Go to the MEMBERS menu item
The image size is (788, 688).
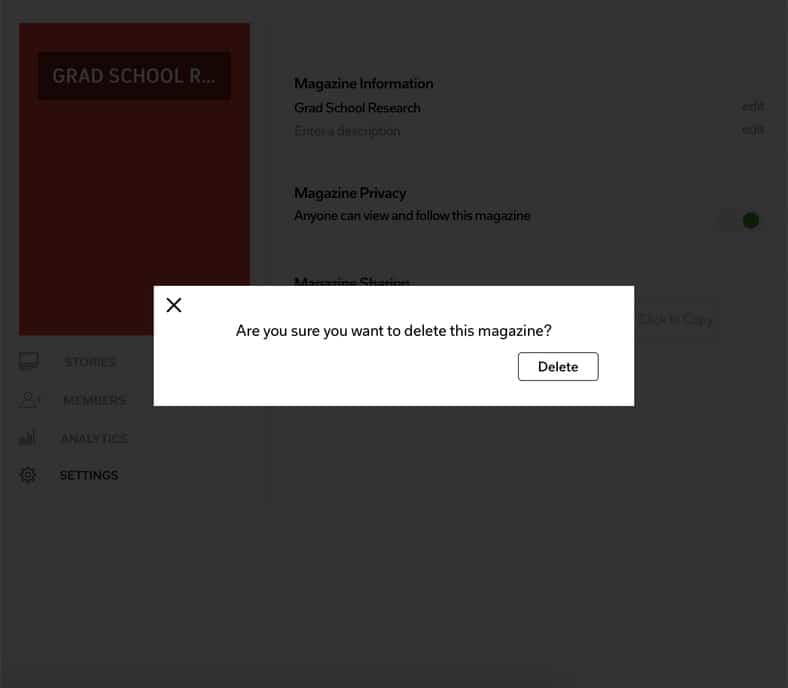click(95, 400)
